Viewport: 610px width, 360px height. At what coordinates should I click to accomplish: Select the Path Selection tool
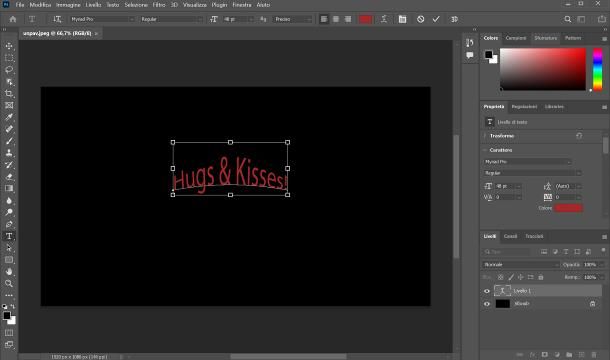click(x=9, y=248)
